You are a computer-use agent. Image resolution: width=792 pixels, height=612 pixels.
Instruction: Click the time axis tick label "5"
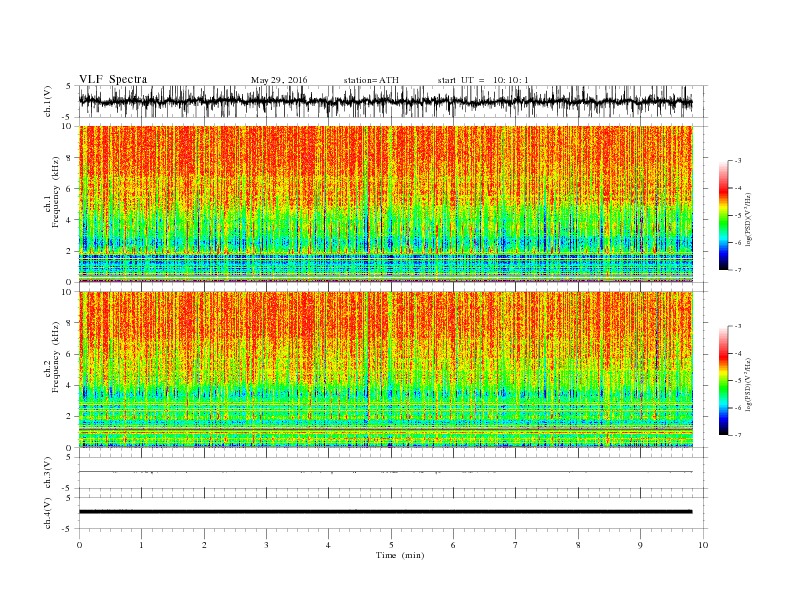[391, 545]
